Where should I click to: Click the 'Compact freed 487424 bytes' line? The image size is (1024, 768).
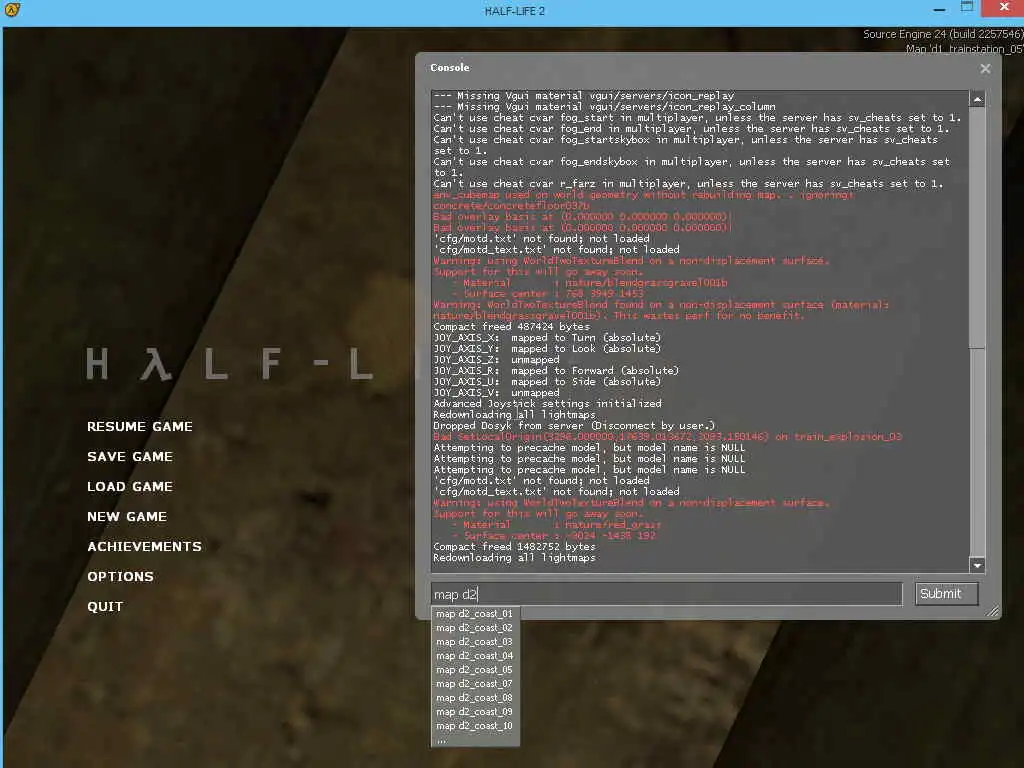[511, 327]
